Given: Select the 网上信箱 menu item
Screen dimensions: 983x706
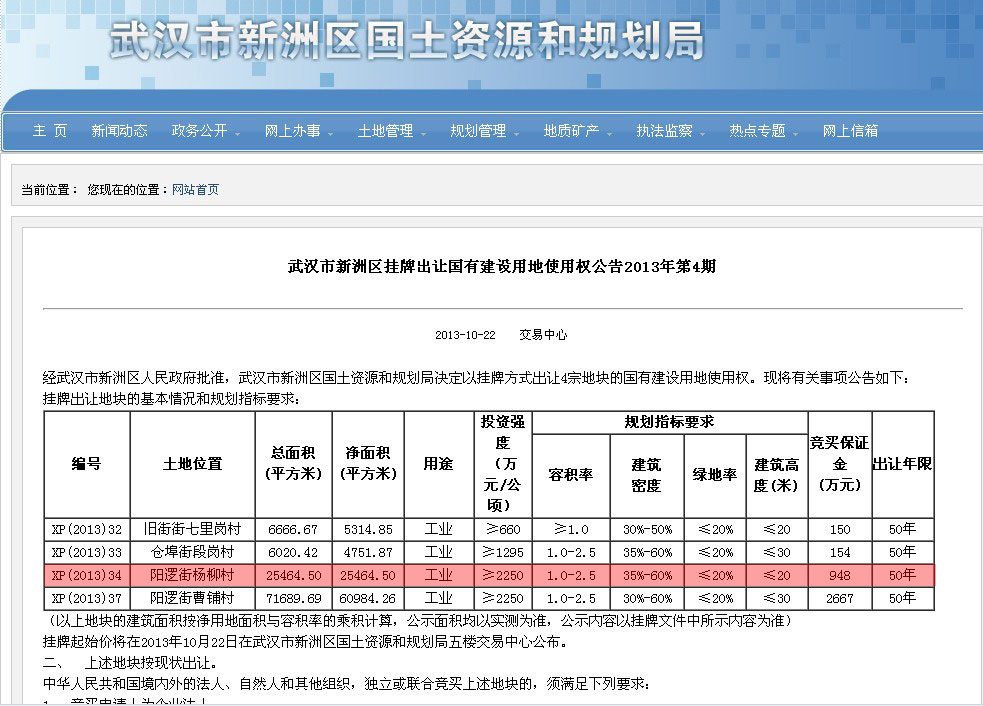Looking at the screenshot, I should 850,131.
